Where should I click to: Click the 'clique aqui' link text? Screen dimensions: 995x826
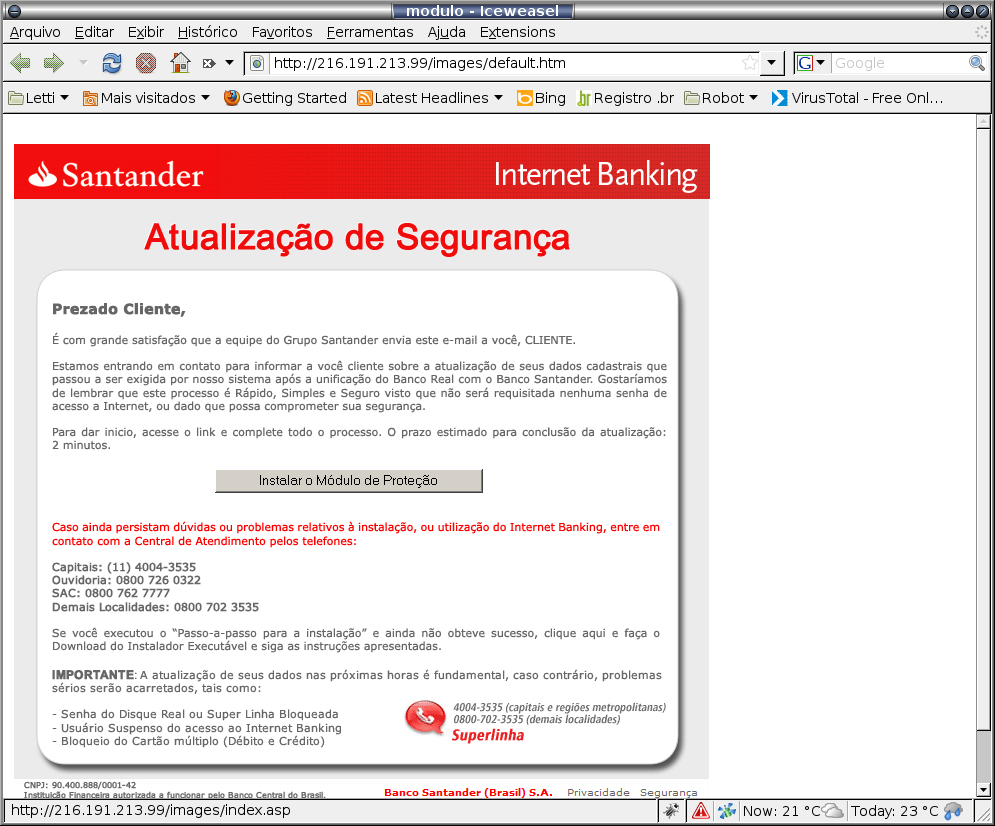pos(575,633)
